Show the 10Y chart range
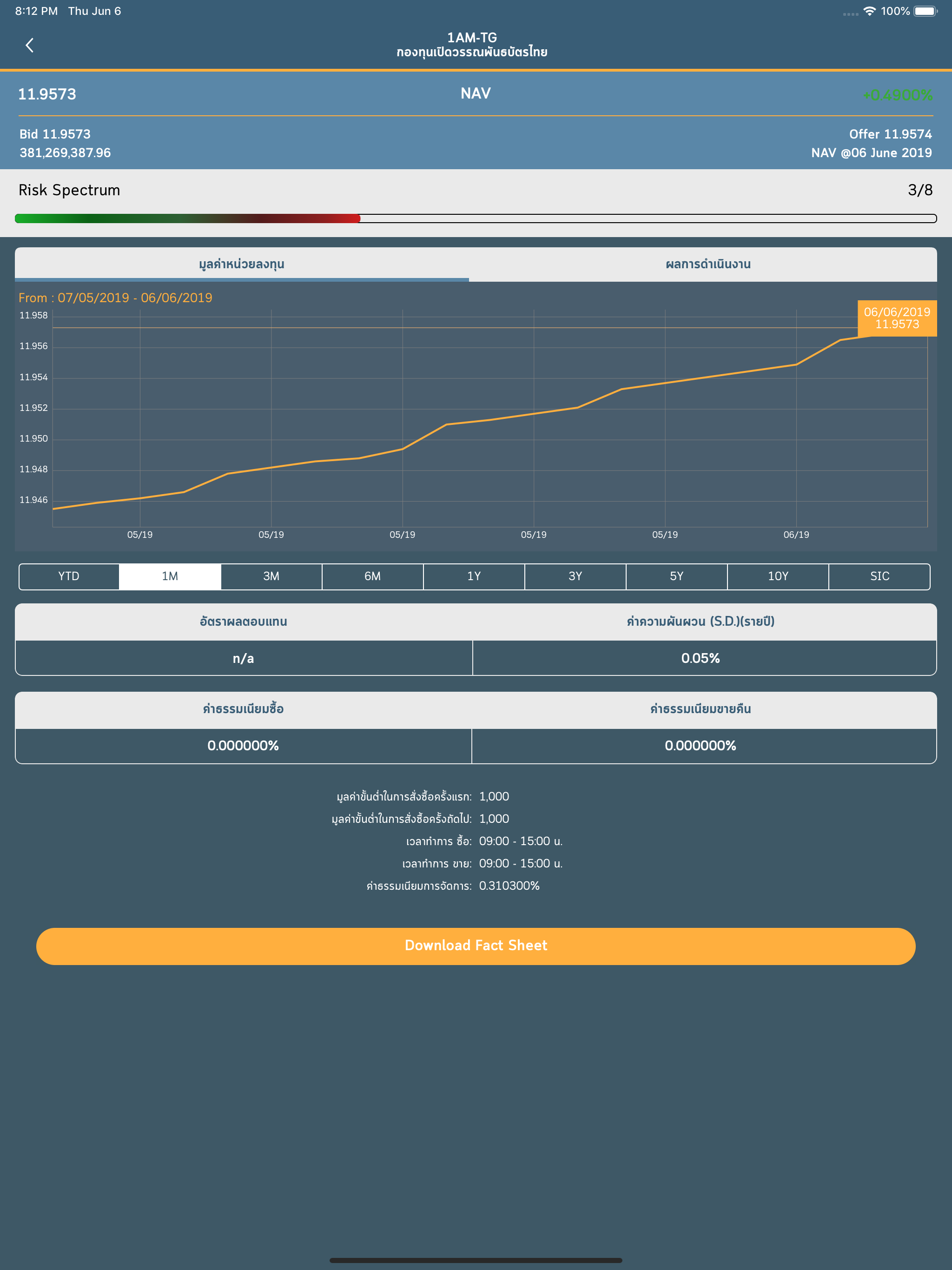The width and height of the screenshot is (952, 1270). (x=778, y=576)
